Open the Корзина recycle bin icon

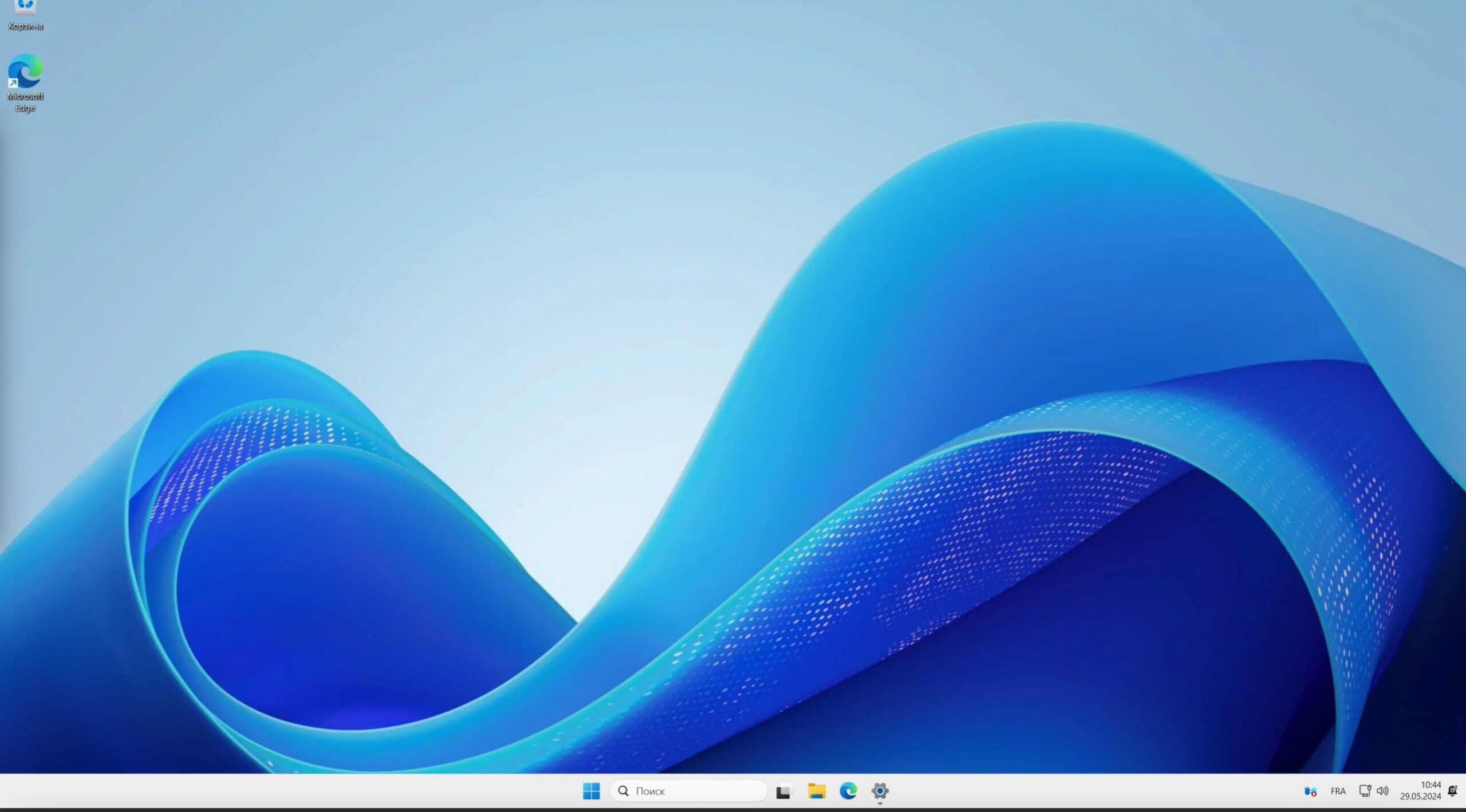point(25,7)
